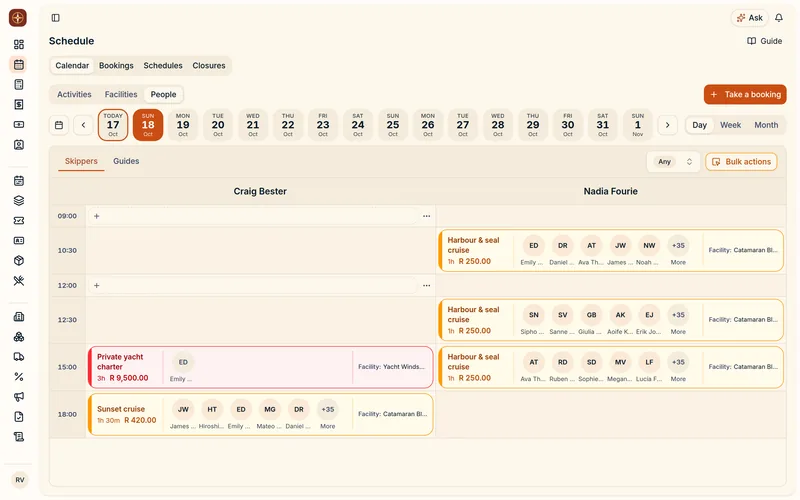Go to next dates with right chevron
This screenshot has width=800, height=500.
click(667, 125)
